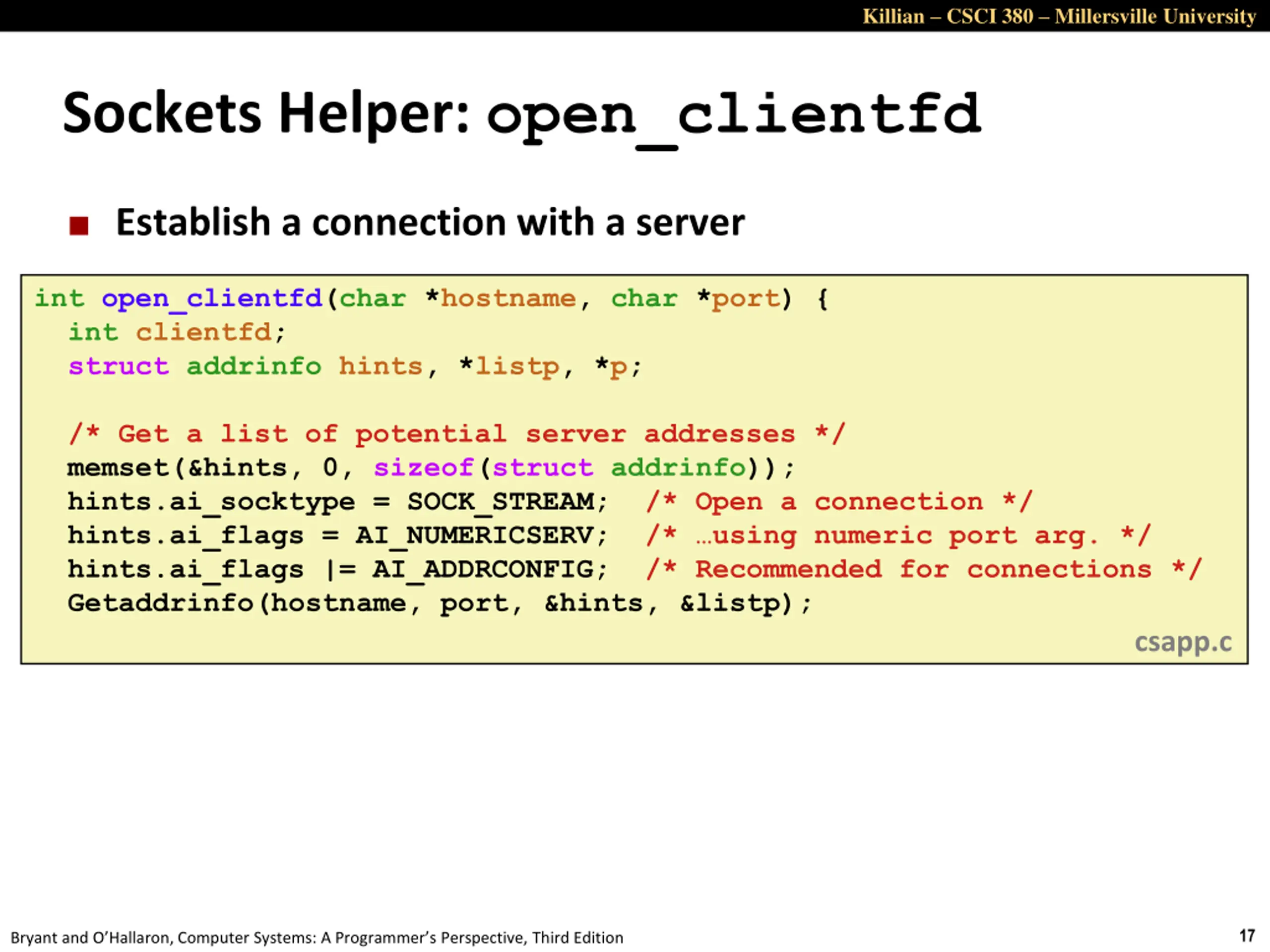Viewport: 1270px width, 952px height.
Task: Click the 'int clientfd;' declaration line
Action: [176, 332]
